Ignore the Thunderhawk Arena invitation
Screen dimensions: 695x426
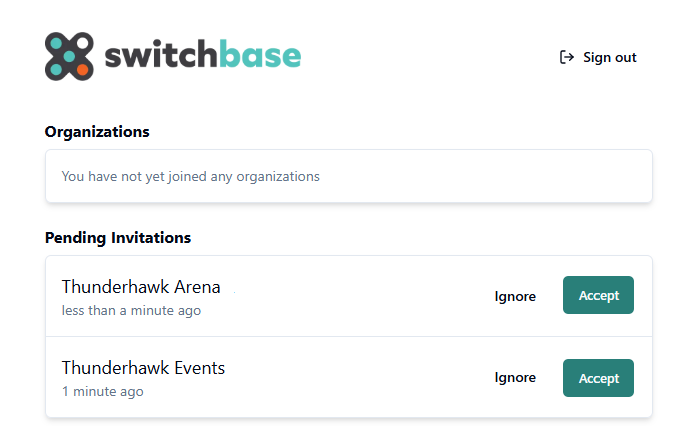click(x=515, y=296)
